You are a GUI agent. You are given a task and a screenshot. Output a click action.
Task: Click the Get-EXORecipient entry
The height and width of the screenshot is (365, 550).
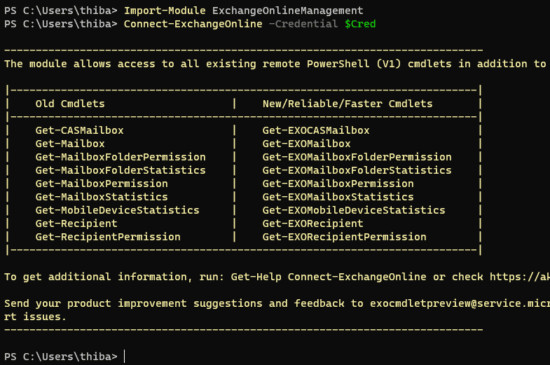(x=313, y=224)
